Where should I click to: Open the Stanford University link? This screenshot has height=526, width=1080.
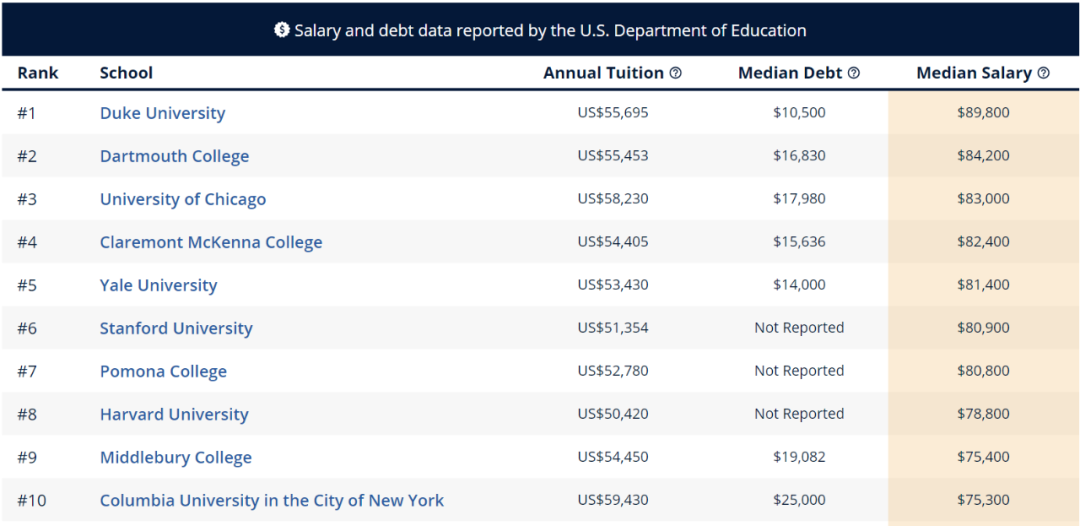(176, 328)
